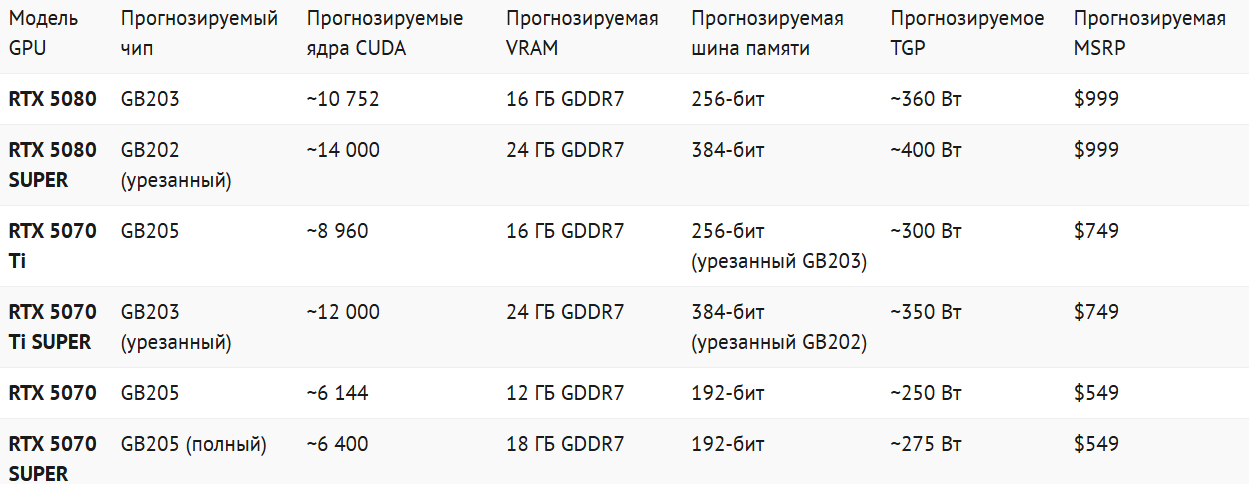The image size is (1249, 484).
Task: Click the '(урезанный GB203)' memory bus note
Action: [x=779, y=262]
